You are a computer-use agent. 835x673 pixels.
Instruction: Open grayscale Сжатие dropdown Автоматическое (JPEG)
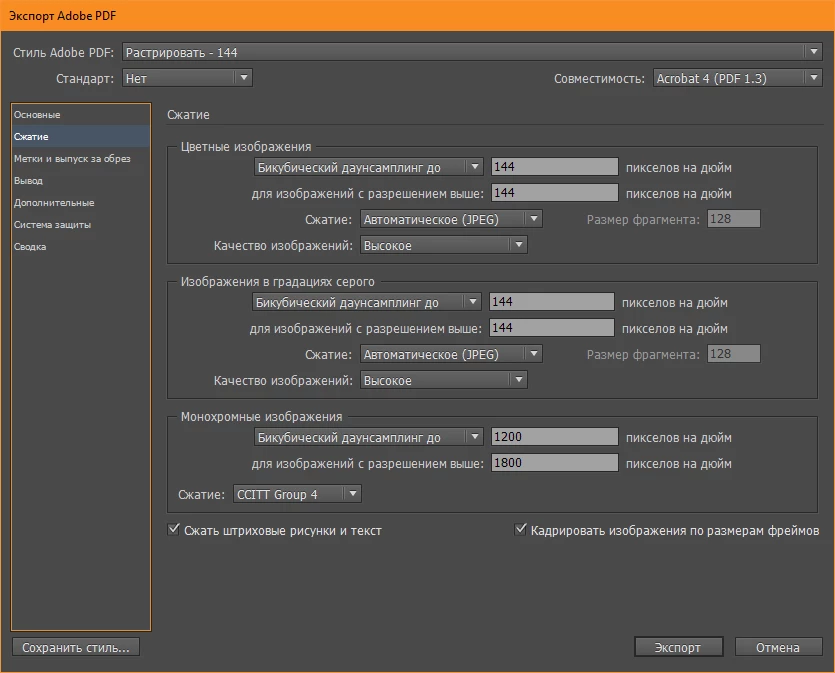[x=451, y=354]
